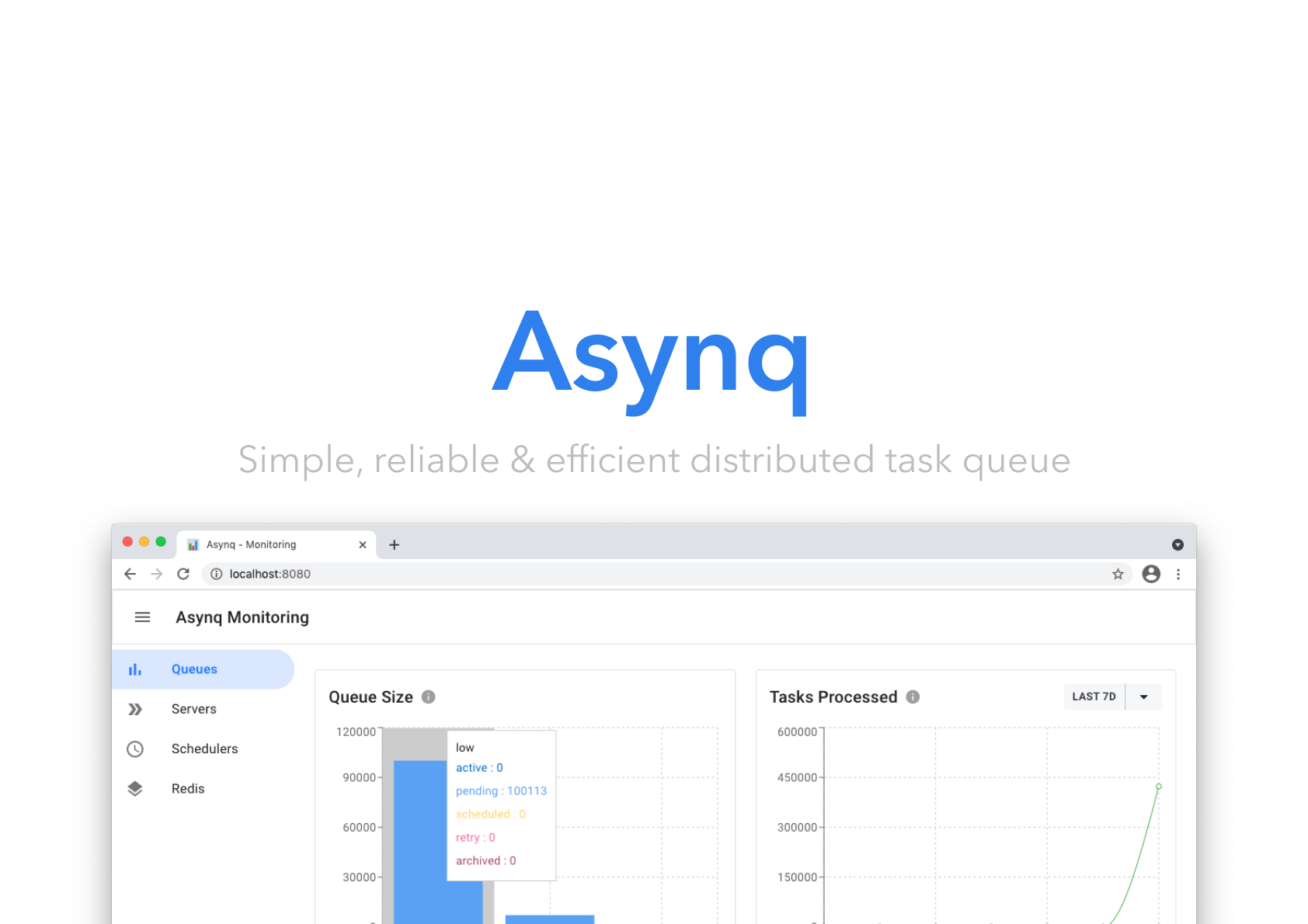The image size is (1308, 924).
Task: Select the Asynq - Monitoring tab
Action: click(277, 545)
